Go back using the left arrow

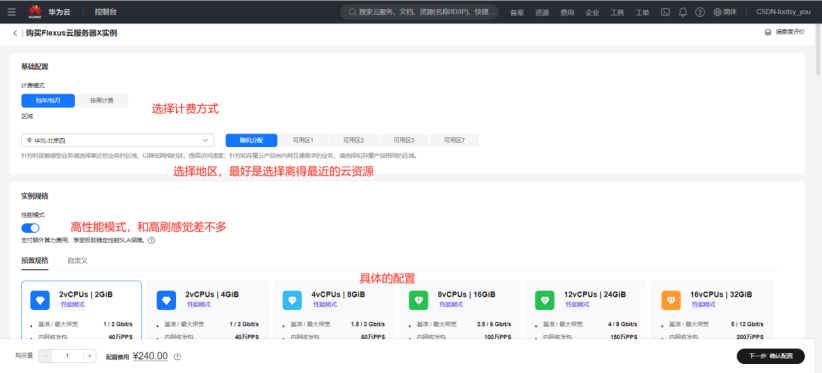[x=15, y=33]
